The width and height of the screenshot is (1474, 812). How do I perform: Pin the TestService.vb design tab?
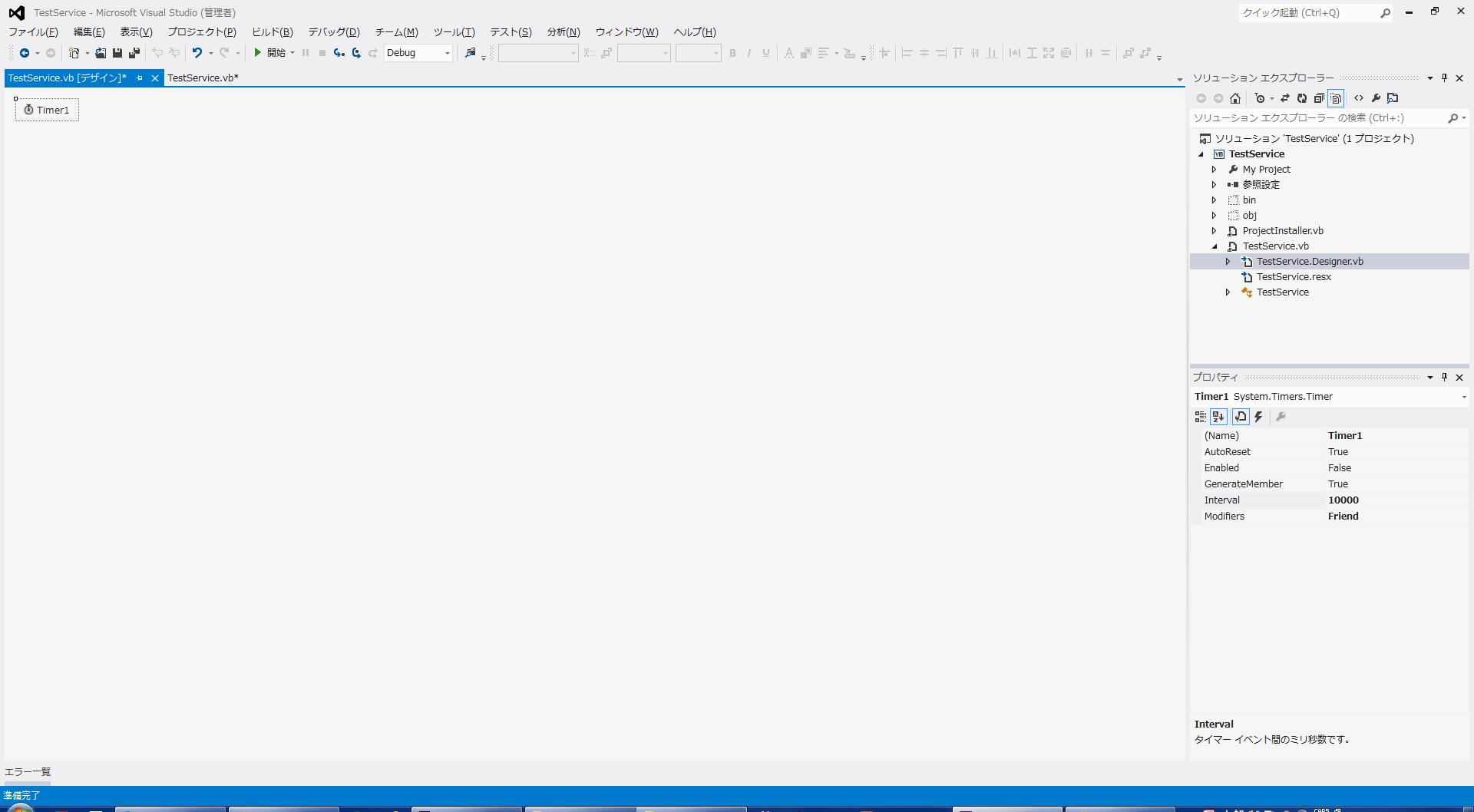[140, 78]
